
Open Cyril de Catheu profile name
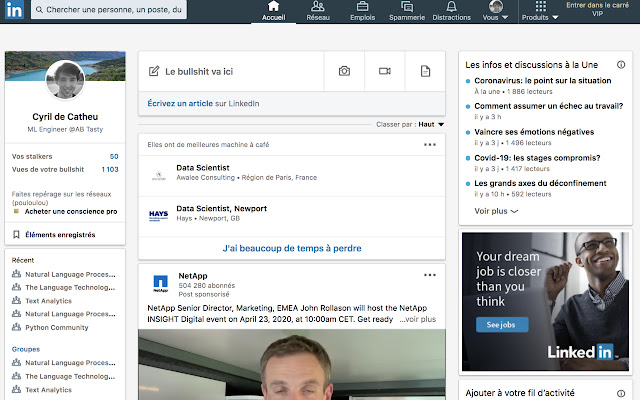click(x=65, y=117)
